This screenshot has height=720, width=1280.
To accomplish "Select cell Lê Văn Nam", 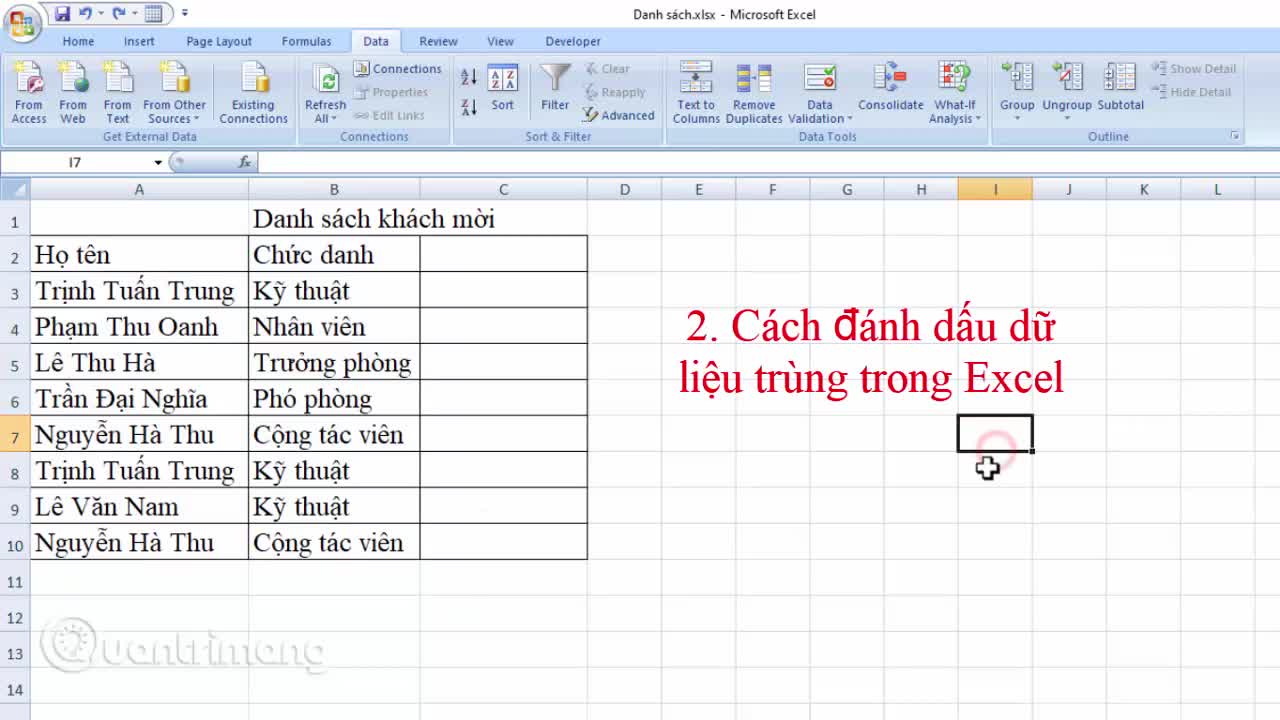I will 139,507.
